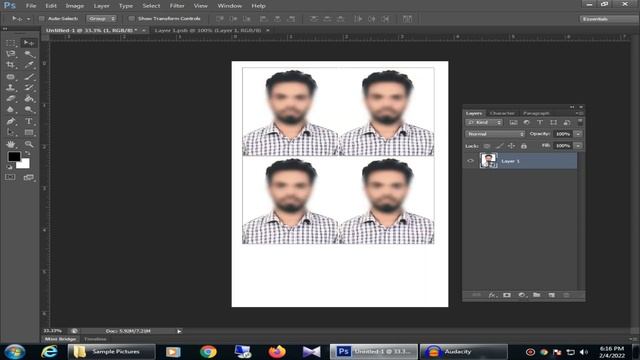Create new fill or adjustment layer
Image resolution: width=640 pixels, height=360 pixels.
[522, 295]
